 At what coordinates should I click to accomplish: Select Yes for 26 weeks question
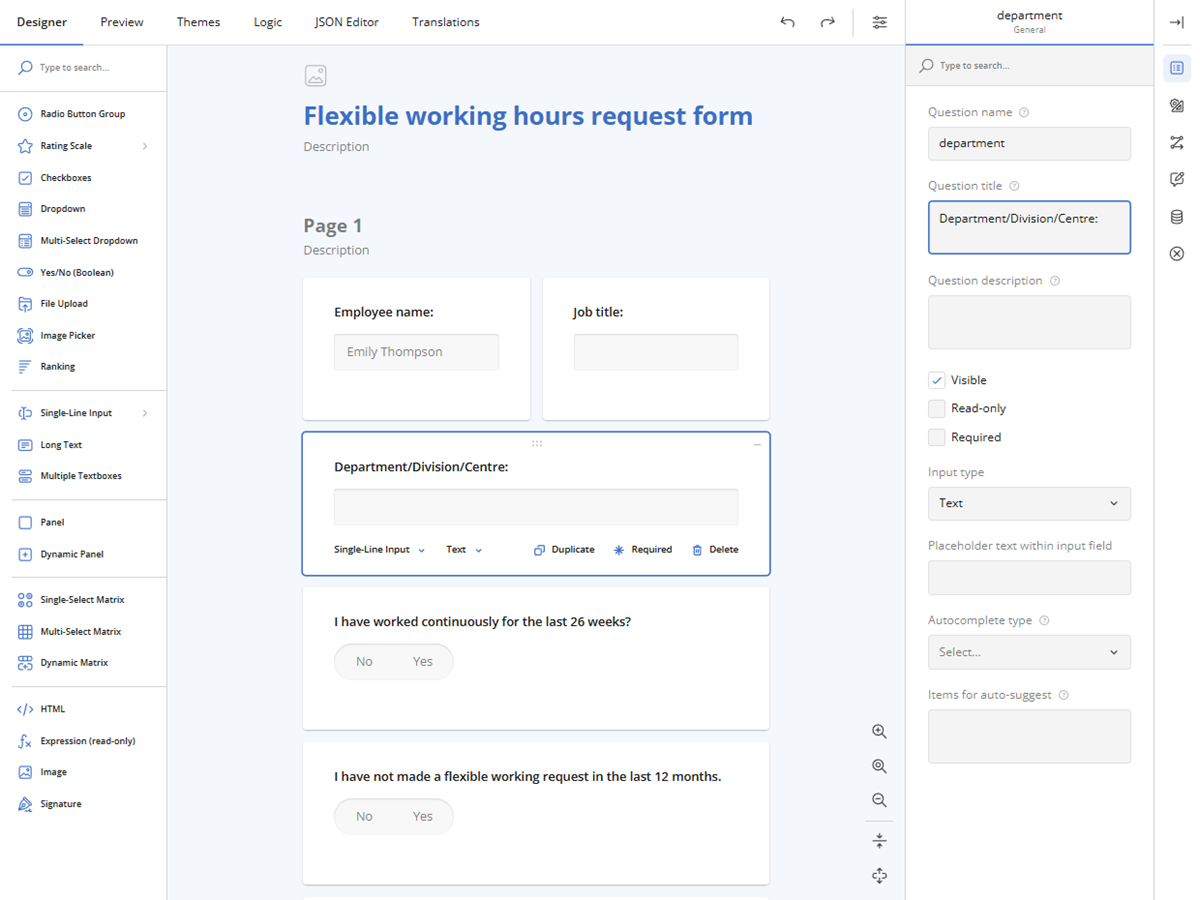[423, 662]
